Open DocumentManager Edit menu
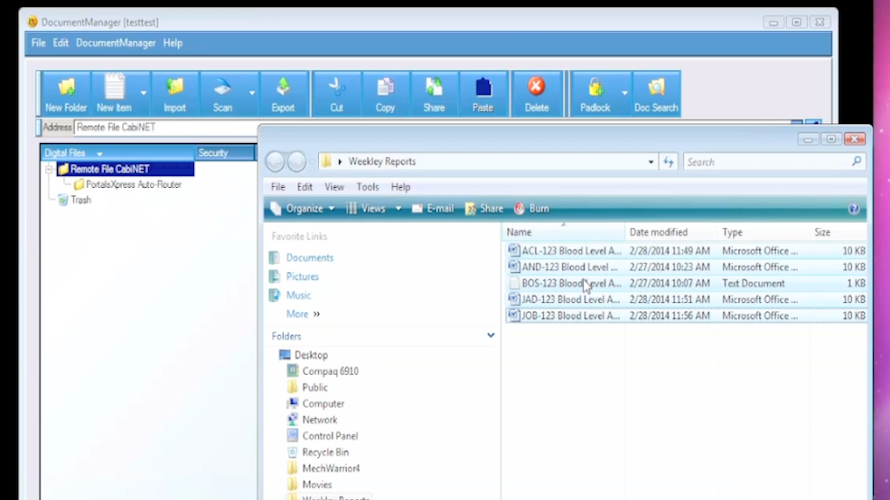This screenshot has width=890, height=500. 61,43
